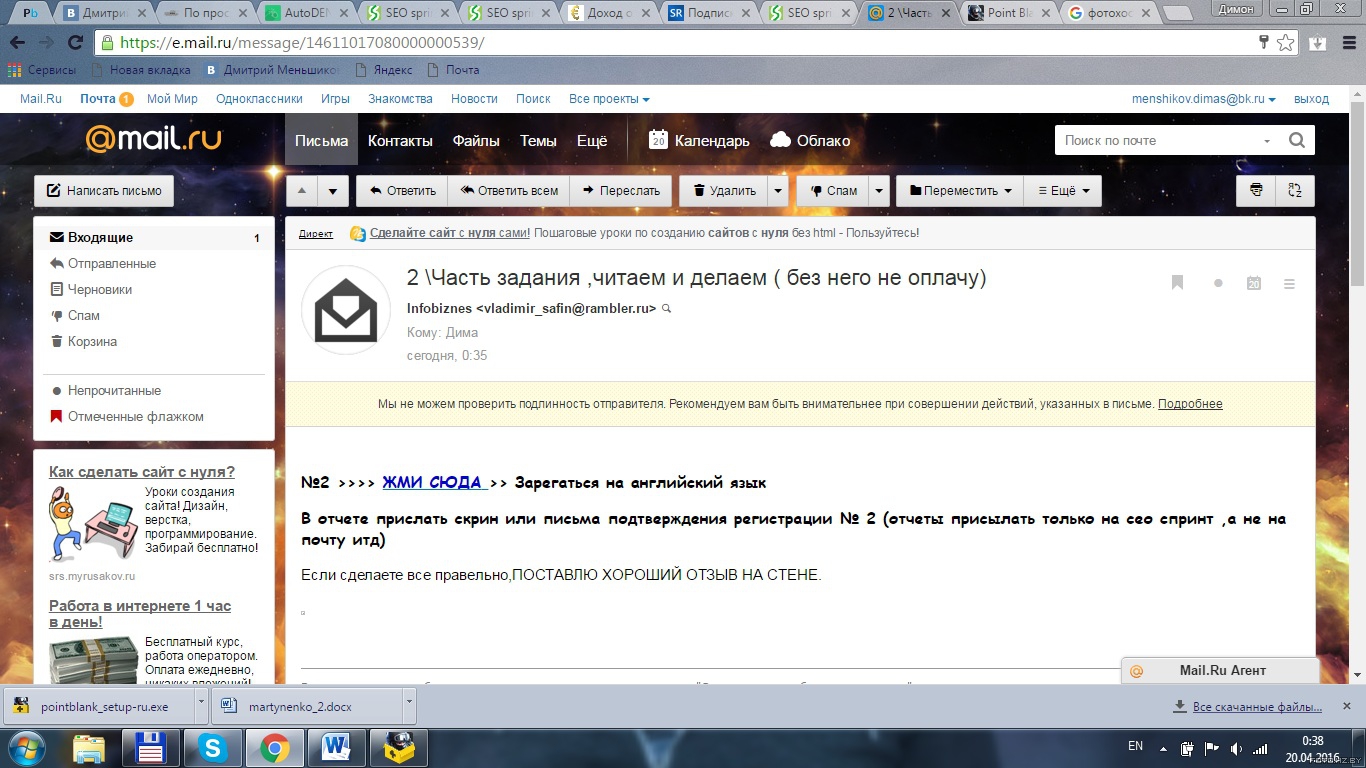The width and height of the screenshot is (1366, 768).
Task: Open the Контакты tab
Action: coord(400,140)
